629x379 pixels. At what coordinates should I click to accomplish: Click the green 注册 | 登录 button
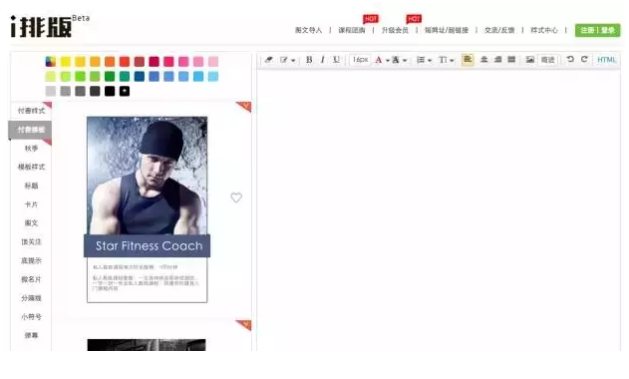pyautogui.click(x=597, y=30)
